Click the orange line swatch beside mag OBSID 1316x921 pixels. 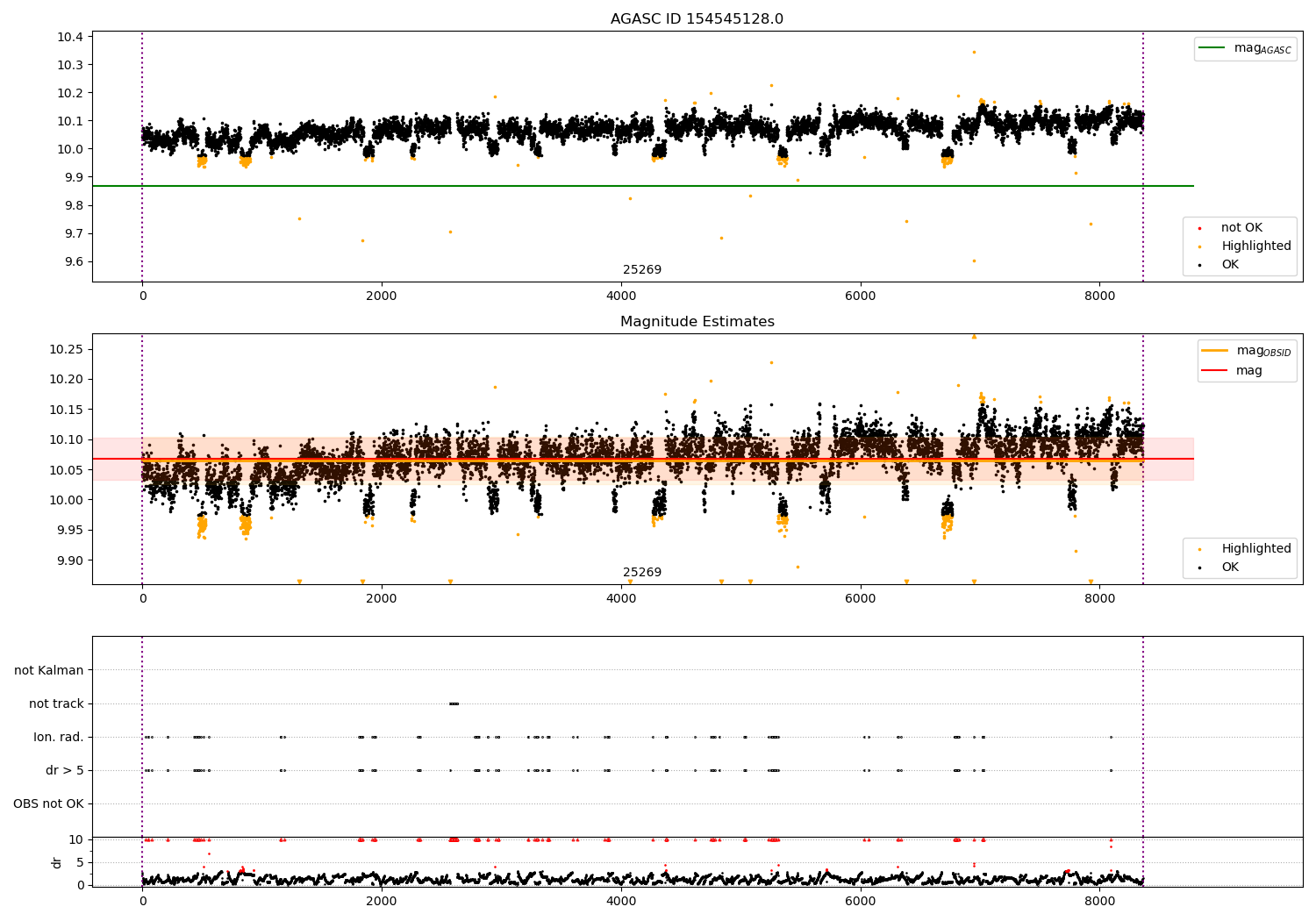pyautogui.click(x=1215, y=351)
